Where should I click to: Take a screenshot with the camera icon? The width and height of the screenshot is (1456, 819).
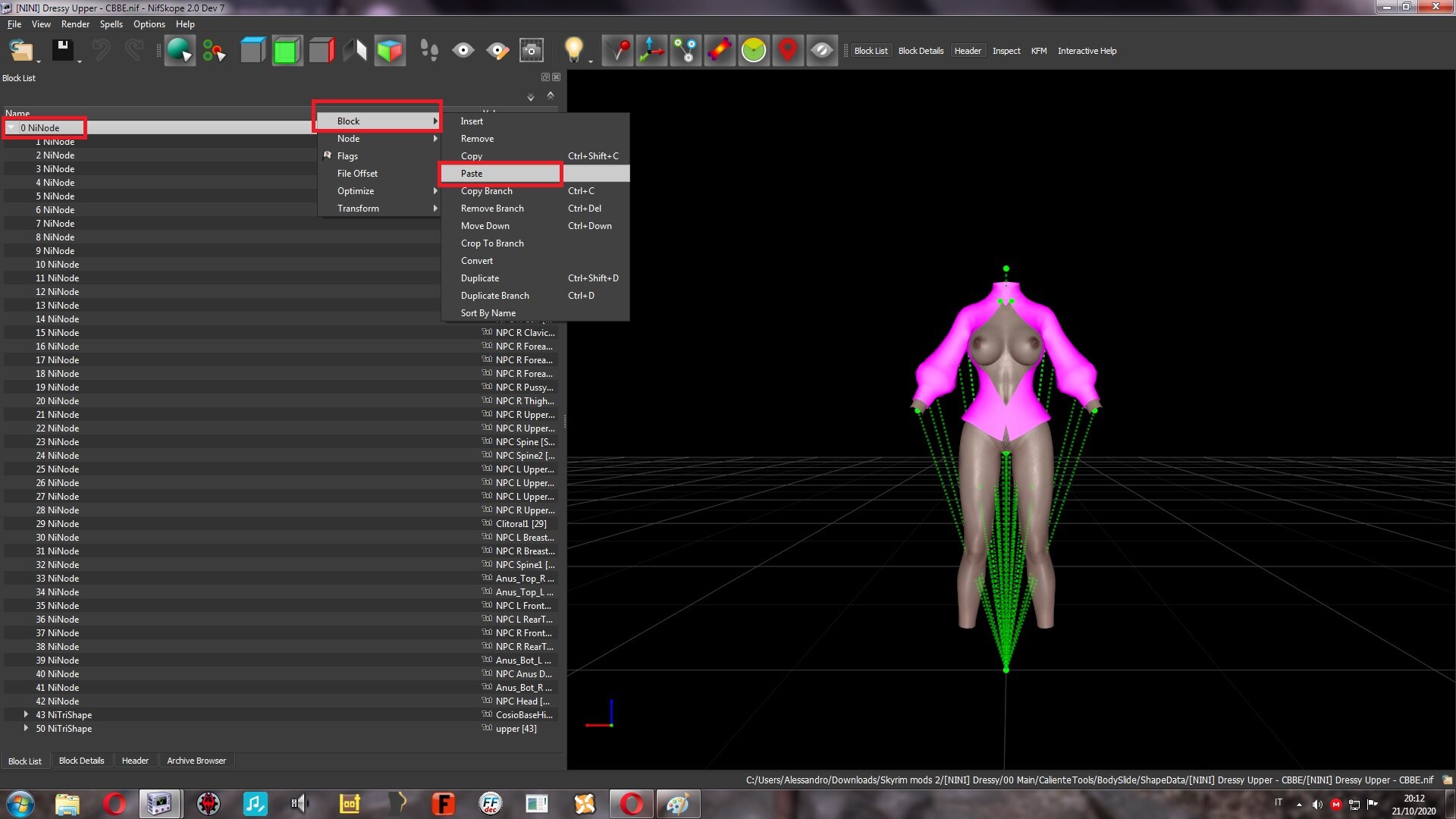(532, 51)
